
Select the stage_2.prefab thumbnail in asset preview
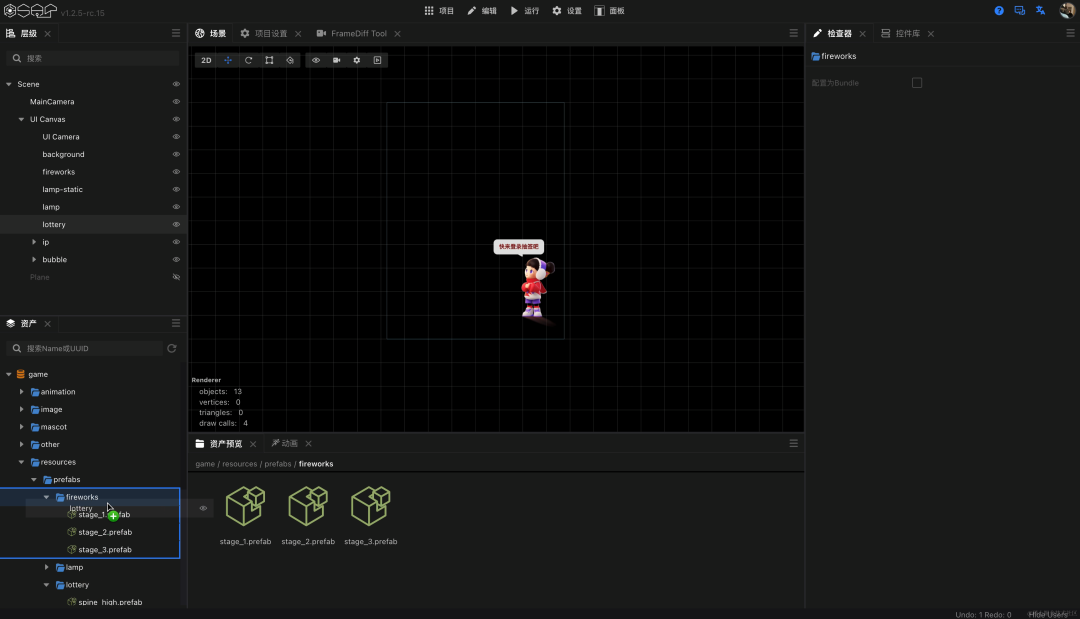(x=308, y=515)
